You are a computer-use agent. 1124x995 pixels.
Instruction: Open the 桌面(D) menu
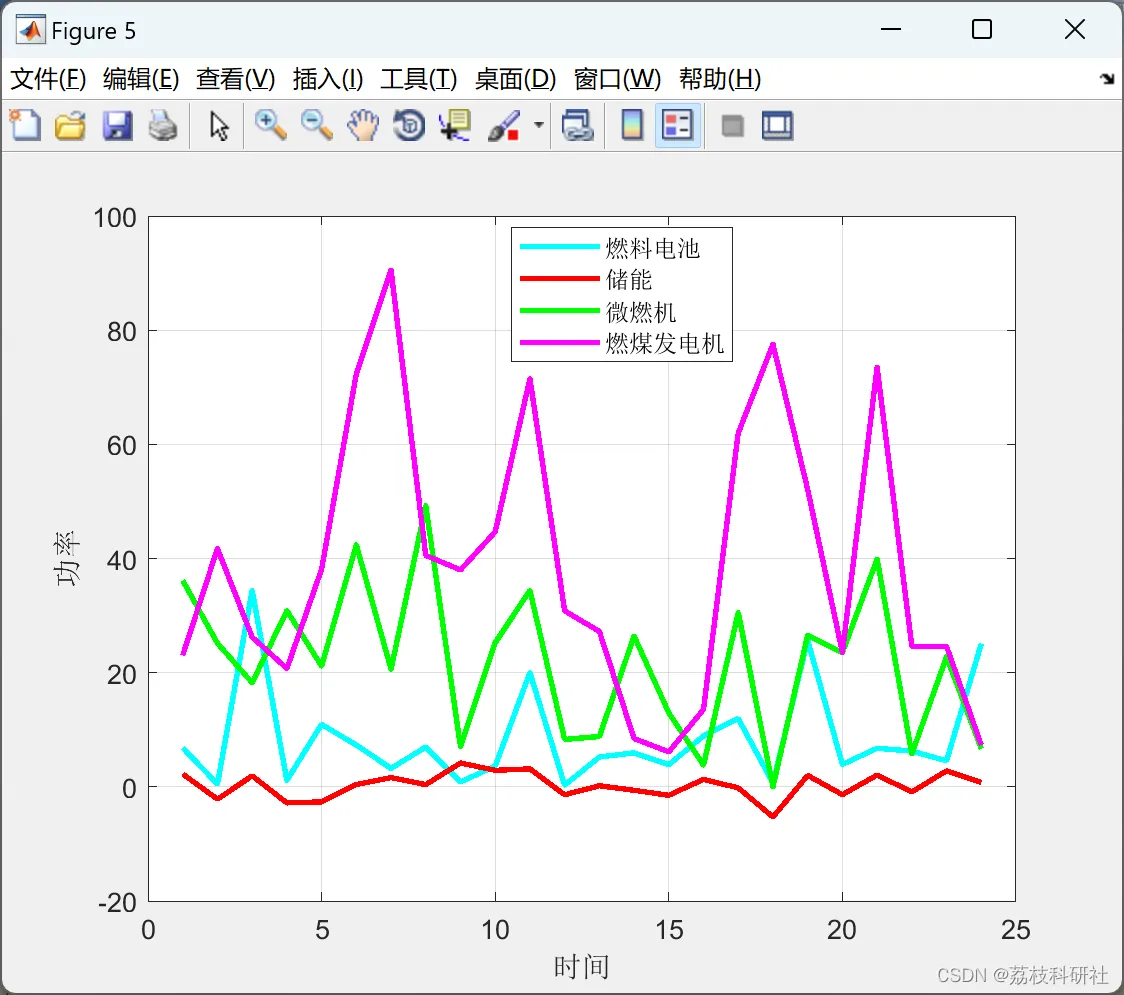515,79
